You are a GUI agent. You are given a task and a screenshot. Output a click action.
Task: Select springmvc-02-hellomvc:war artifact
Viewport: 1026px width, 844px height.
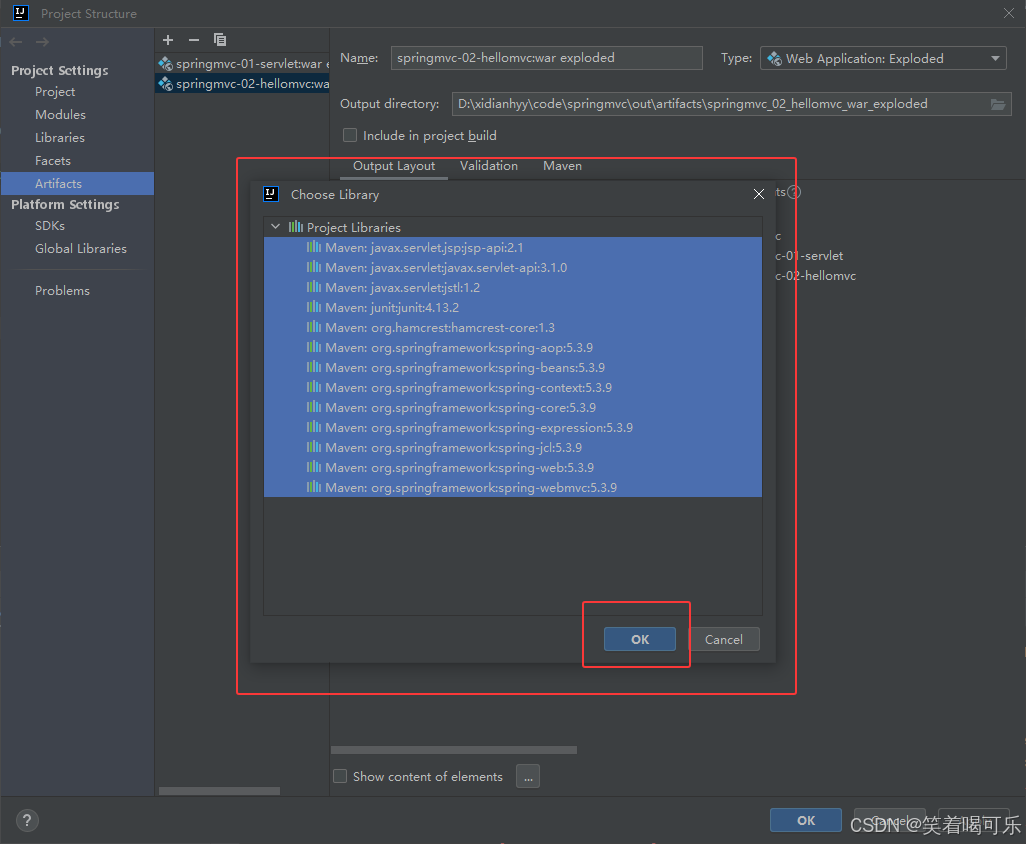(243, 84)
